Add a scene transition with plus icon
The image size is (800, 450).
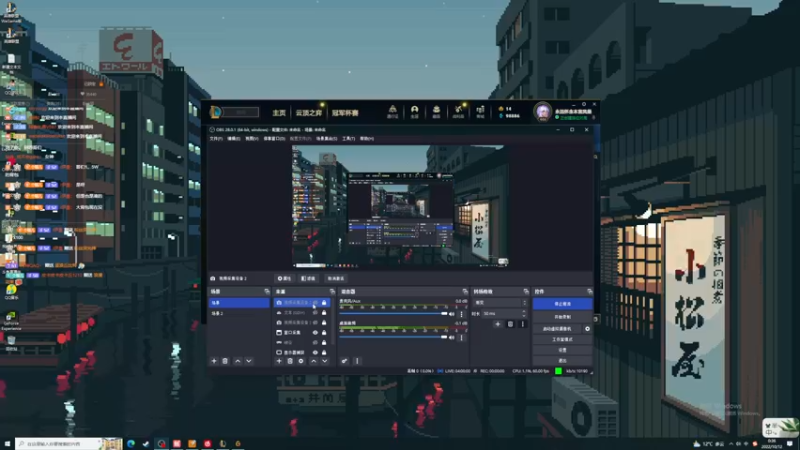[x=497, y=324]
